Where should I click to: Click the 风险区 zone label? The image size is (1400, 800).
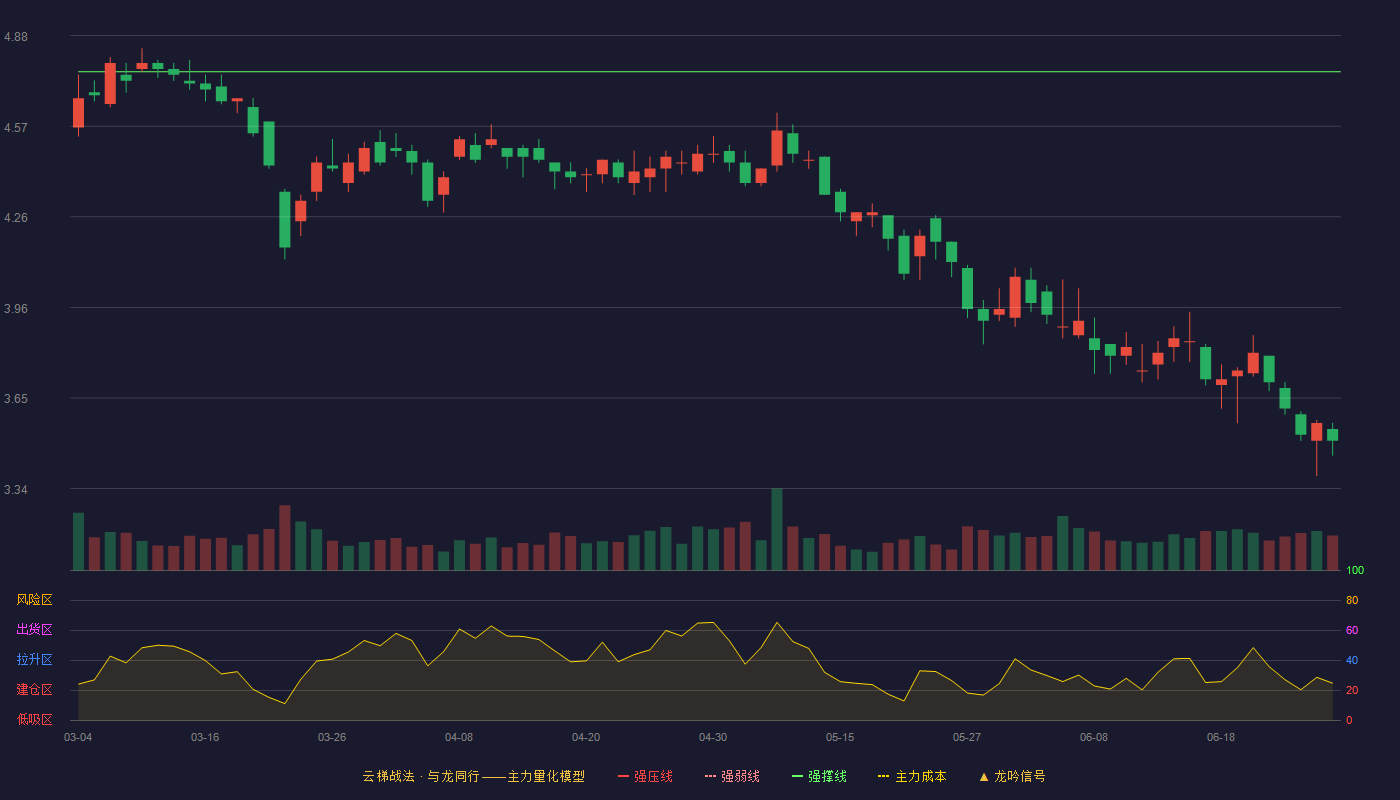pyautogui.click(x=34, y=600)
